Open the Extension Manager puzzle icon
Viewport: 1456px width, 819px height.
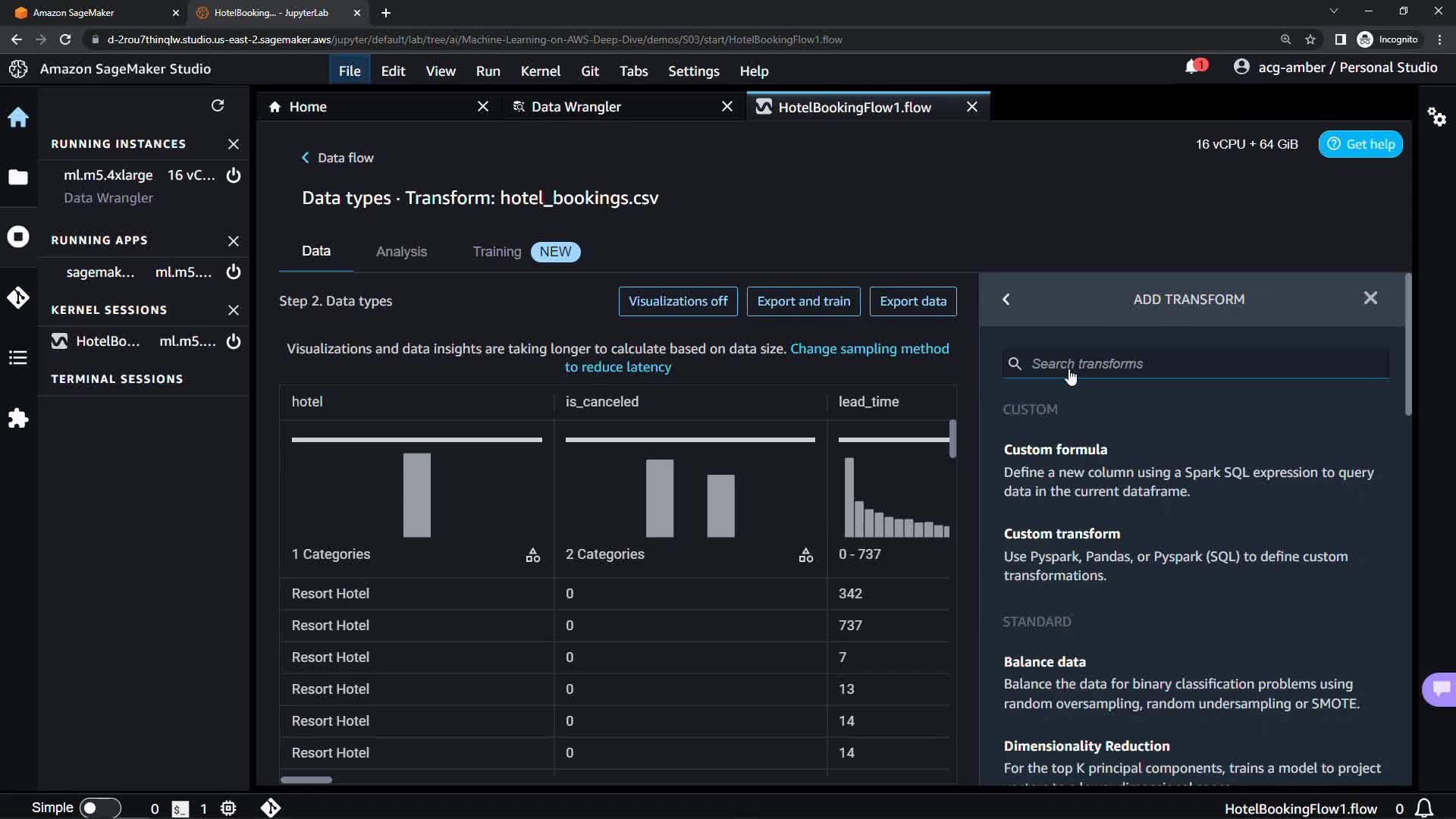click(18, 419)
